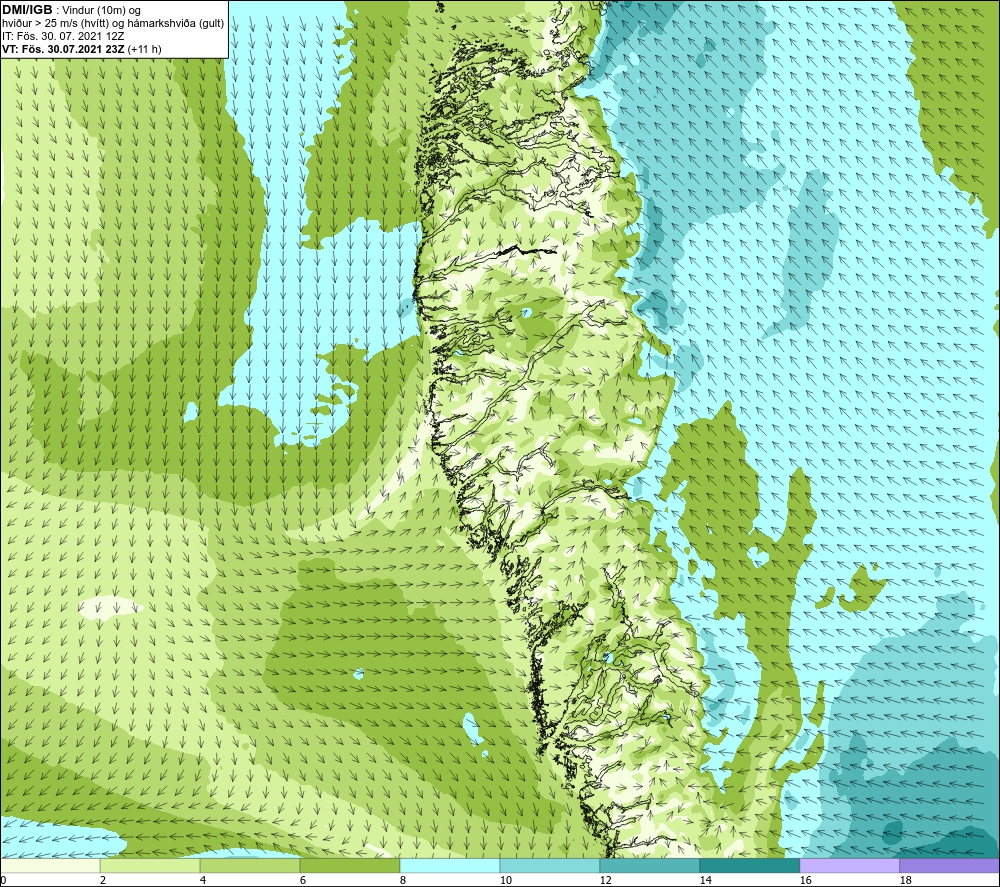Click the 2-4 m/s light green swatch
Screen dimensions: 1000x887
click(x=150, y=865)
